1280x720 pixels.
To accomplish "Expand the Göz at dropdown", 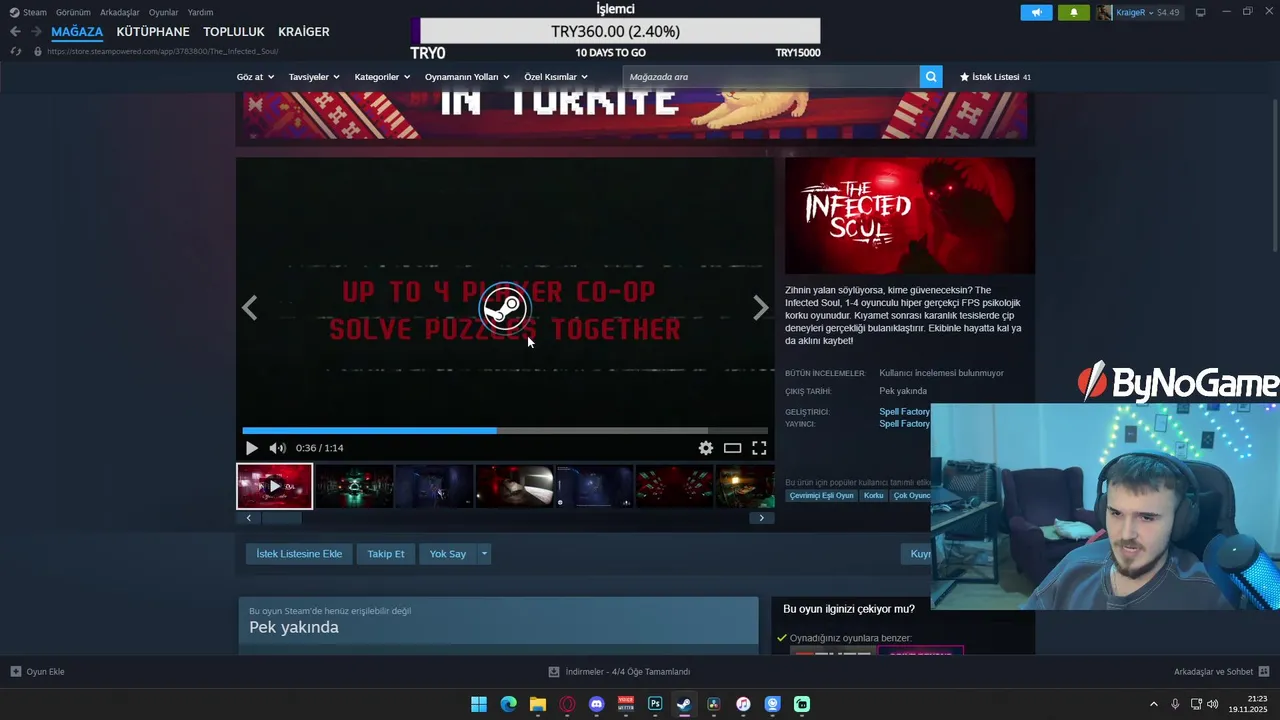I will pyautogui.click(x=255, y=77).
